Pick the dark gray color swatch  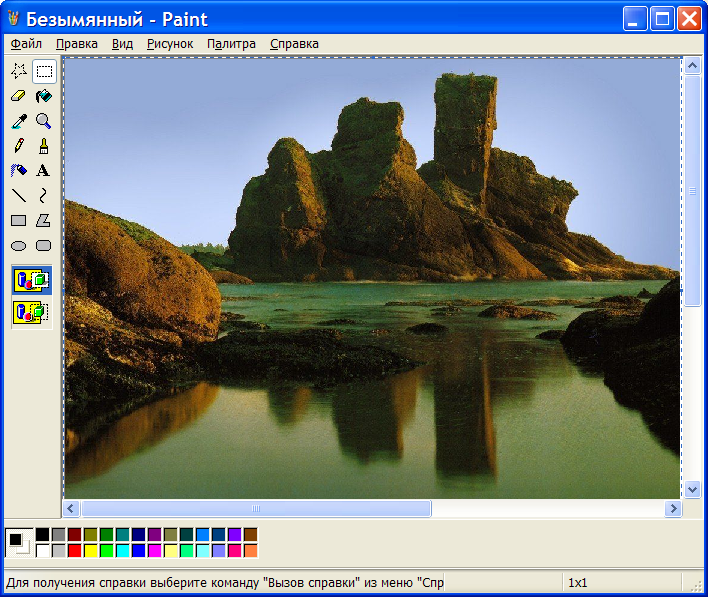[x=59, y=535]
